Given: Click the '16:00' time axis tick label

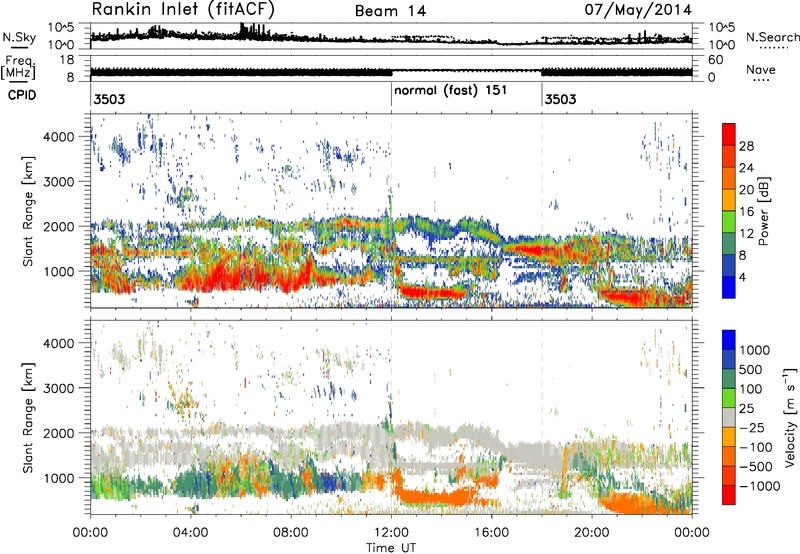Looking at the screenshot, I should [x=491, y=533].
